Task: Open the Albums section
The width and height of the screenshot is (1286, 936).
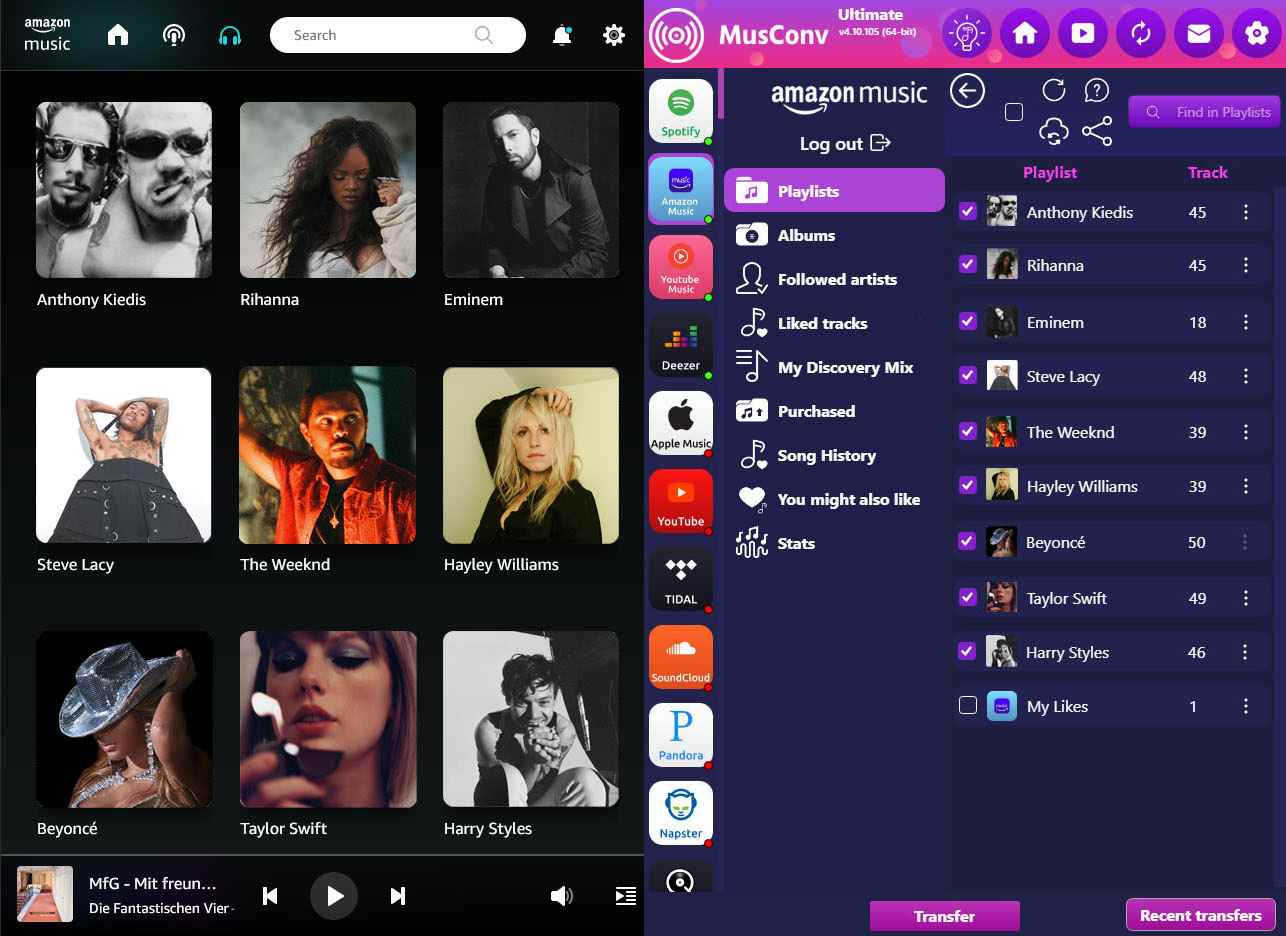Action: (834, 235)
